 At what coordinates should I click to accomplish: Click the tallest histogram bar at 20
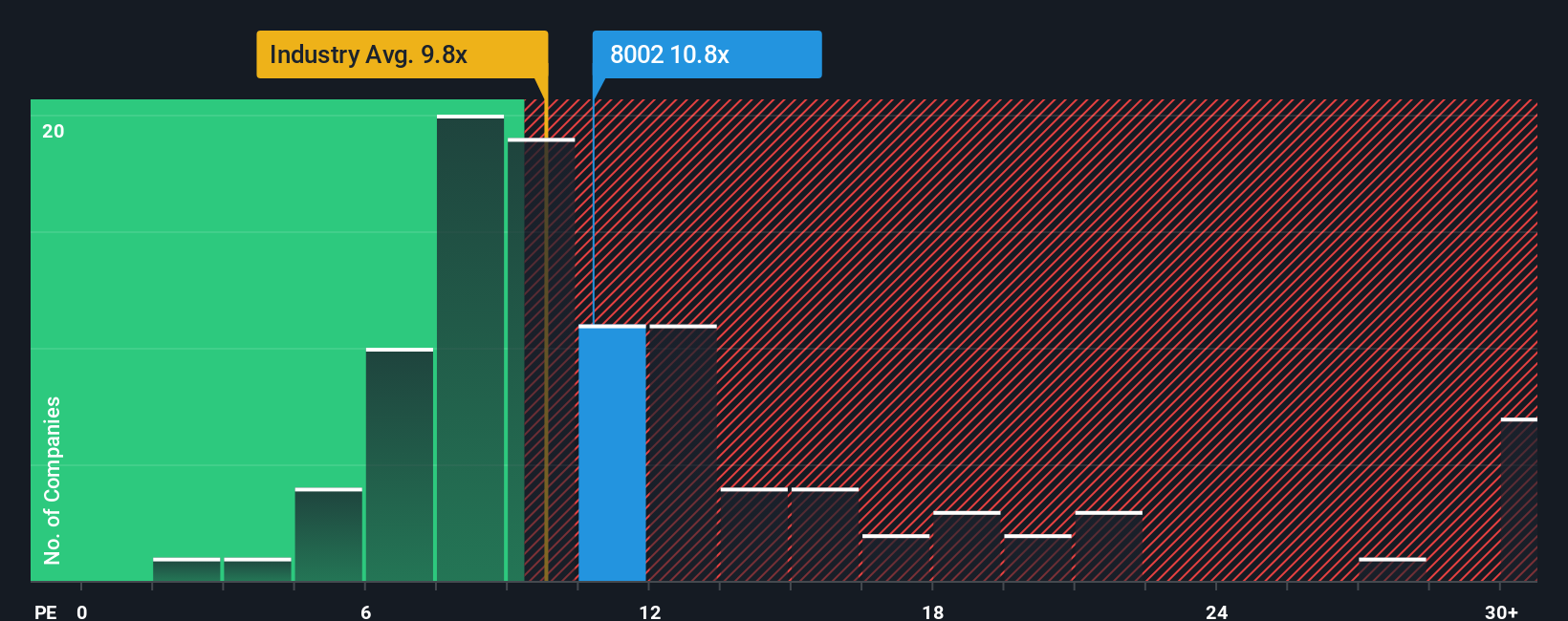pyautogui.click(x=470, y=349)
